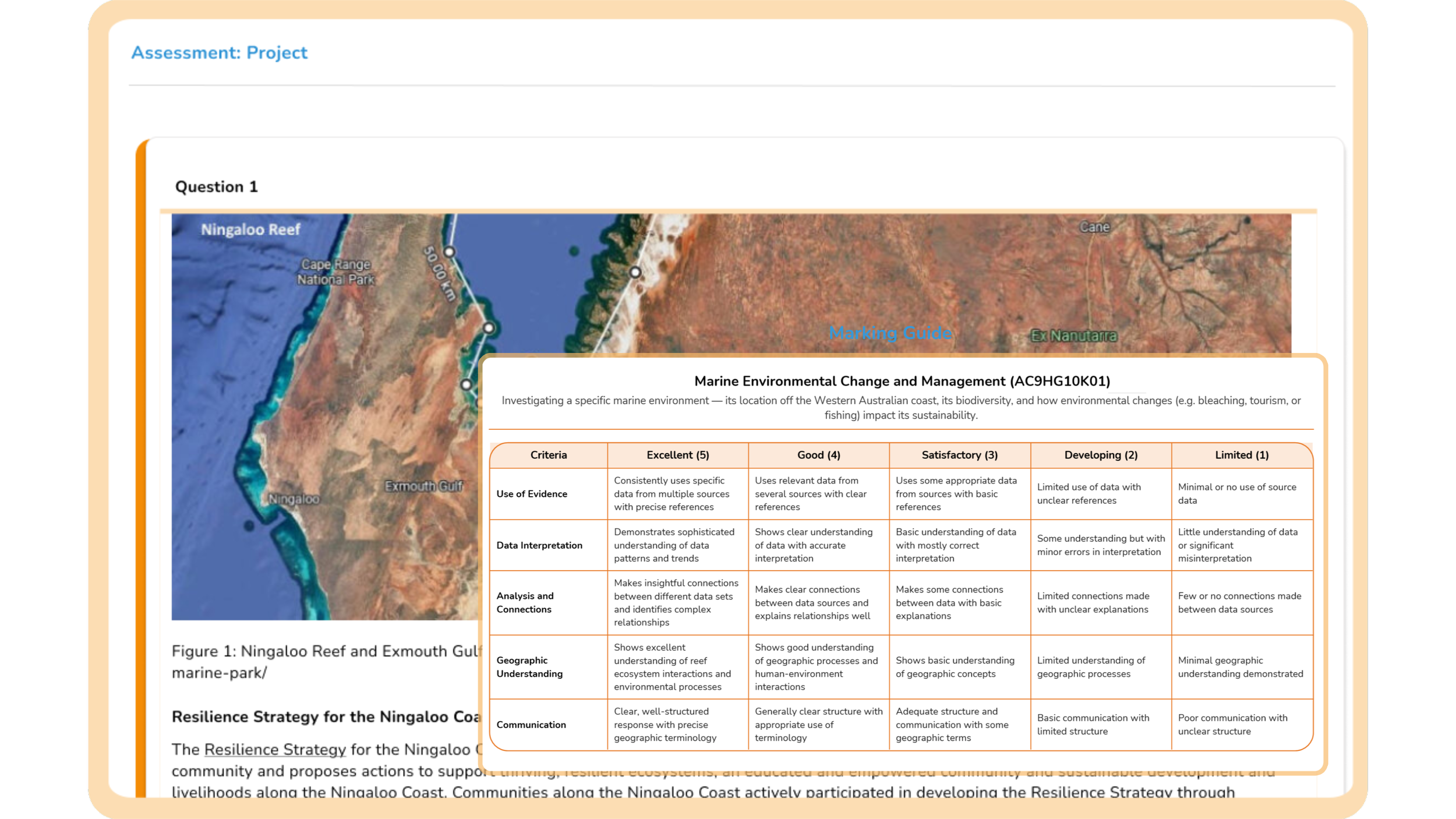The image size is (1456, 819).
Task: Click the Limited (1) column header
Action: coord(1242,455)
